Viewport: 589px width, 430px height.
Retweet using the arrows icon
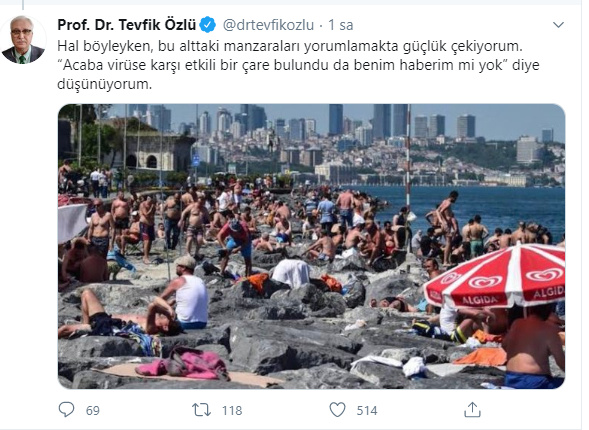(x=201, y=410)
